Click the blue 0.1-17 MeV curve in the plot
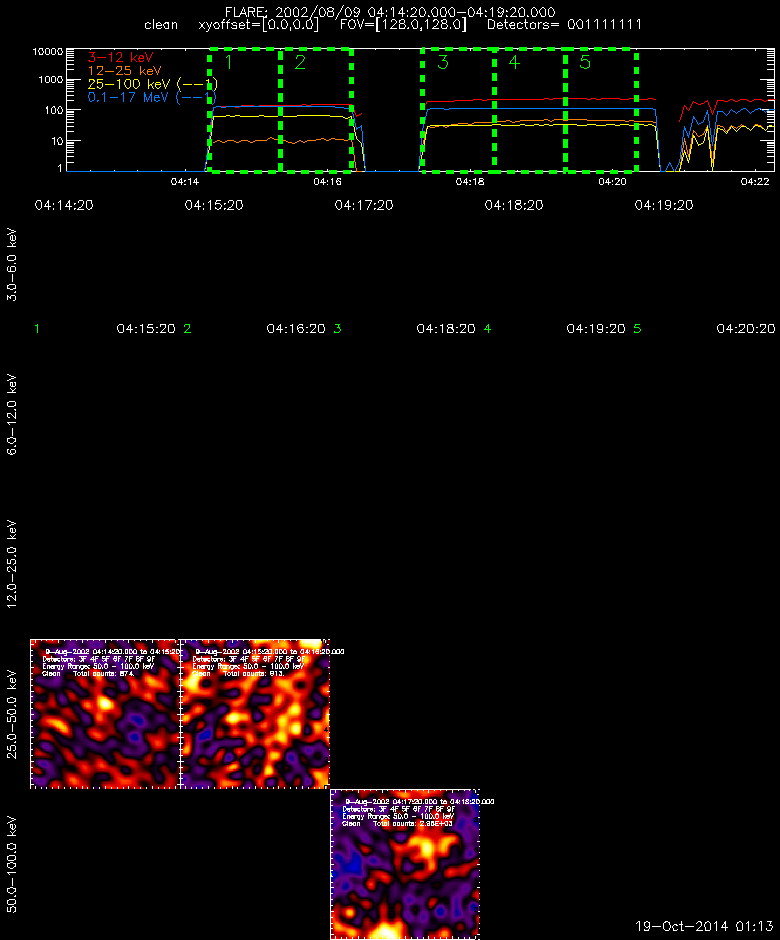This screenshot has height=940, width=780. pyautogui.click(x=540, y=109)
